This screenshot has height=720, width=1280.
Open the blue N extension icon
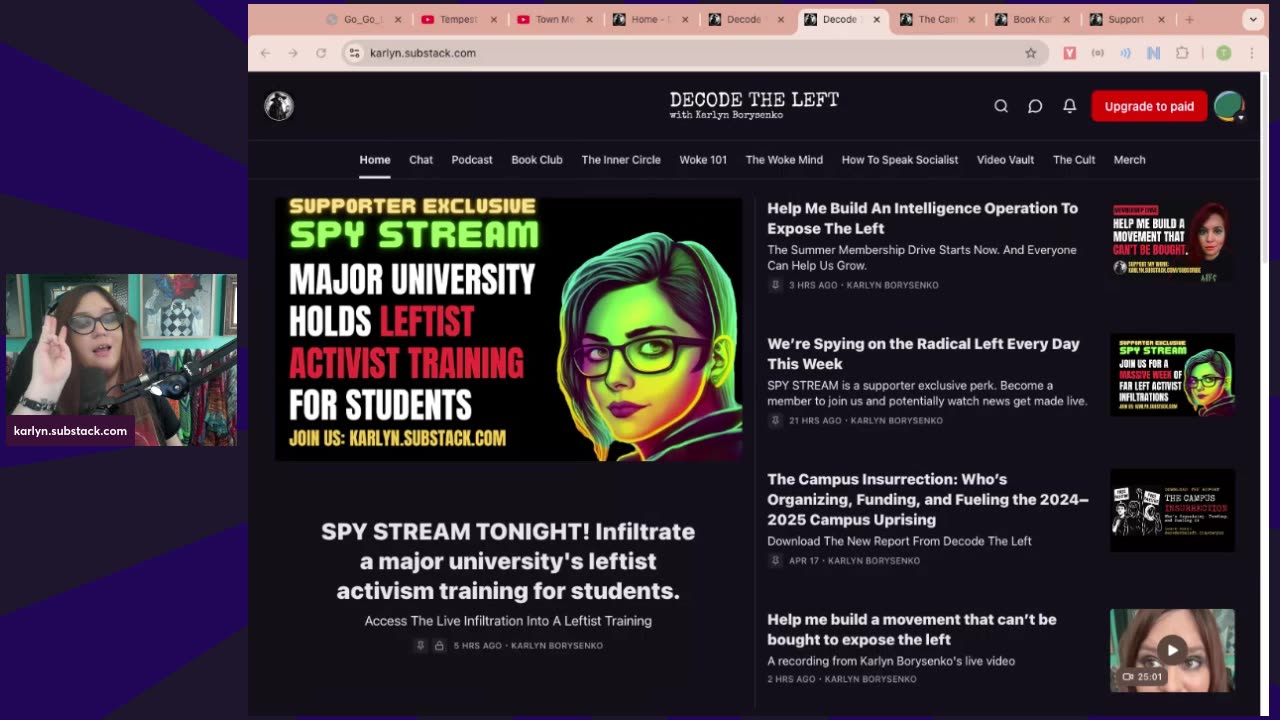pos(1153,53)
